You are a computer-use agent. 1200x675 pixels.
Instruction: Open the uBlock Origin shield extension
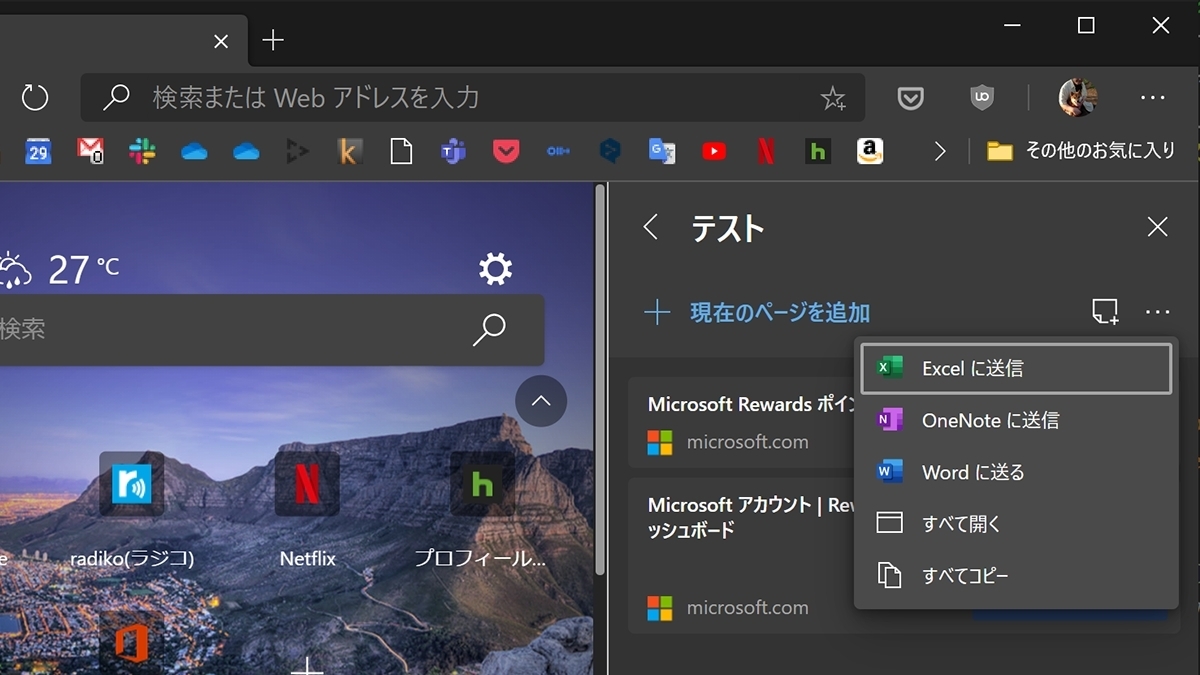pyautogui.click(x=982, y=97)
